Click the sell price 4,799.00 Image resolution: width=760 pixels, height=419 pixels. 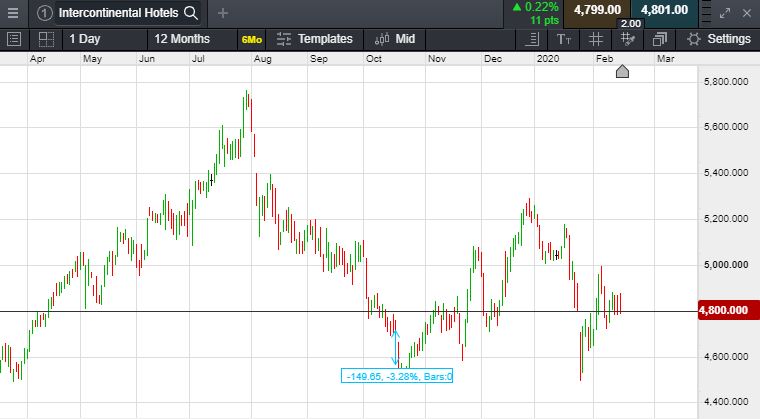tap(597, 10)
